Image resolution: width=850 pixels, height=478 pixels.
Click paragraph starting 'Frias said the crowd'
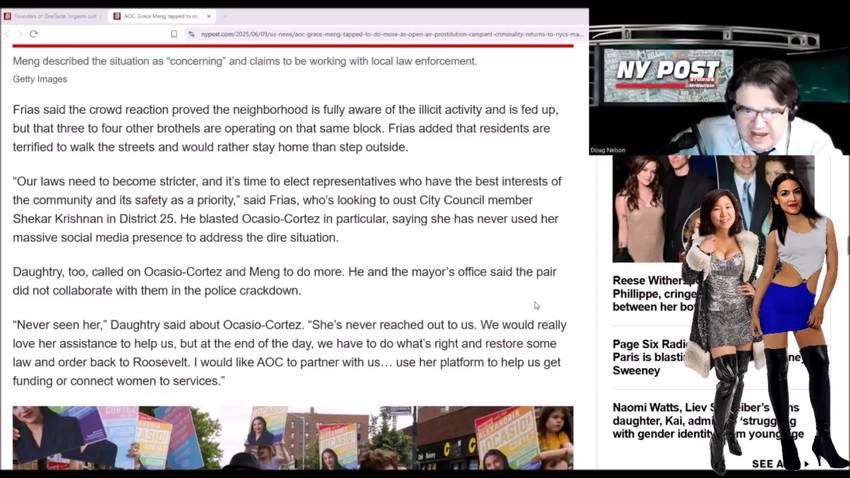pyautogui.click(x=286, y=128)
